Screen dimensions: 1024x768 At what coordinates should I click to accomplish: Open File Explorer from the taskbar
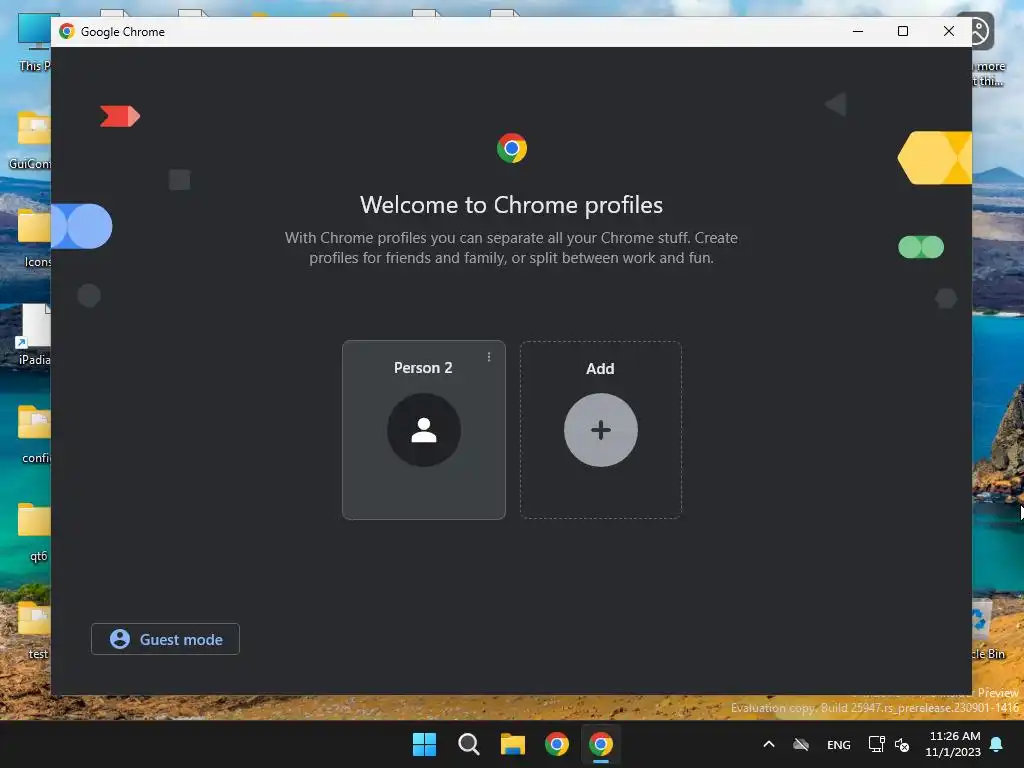pos(513,744)
